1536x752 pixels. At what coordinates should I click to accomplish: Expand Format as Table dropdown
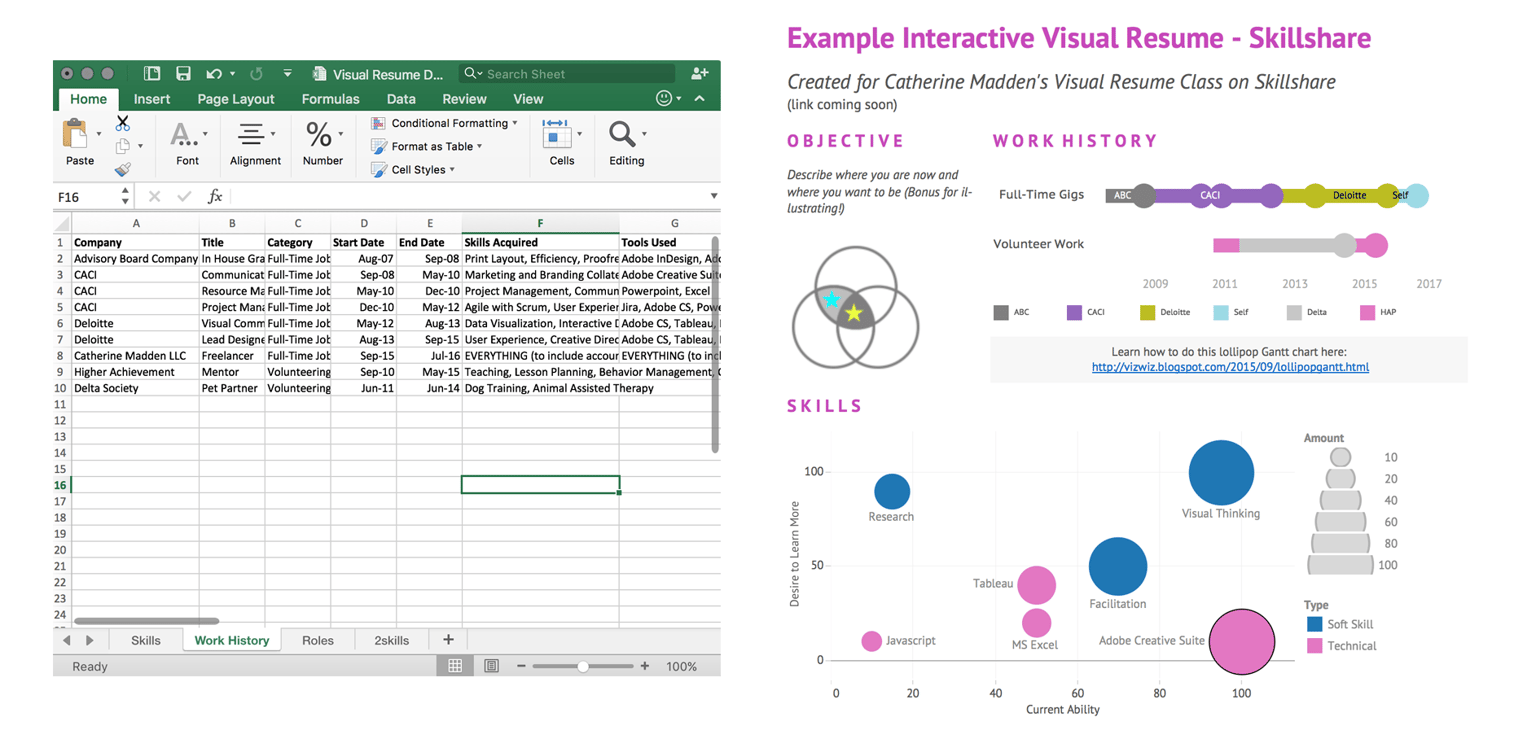(x=480, y=146)
